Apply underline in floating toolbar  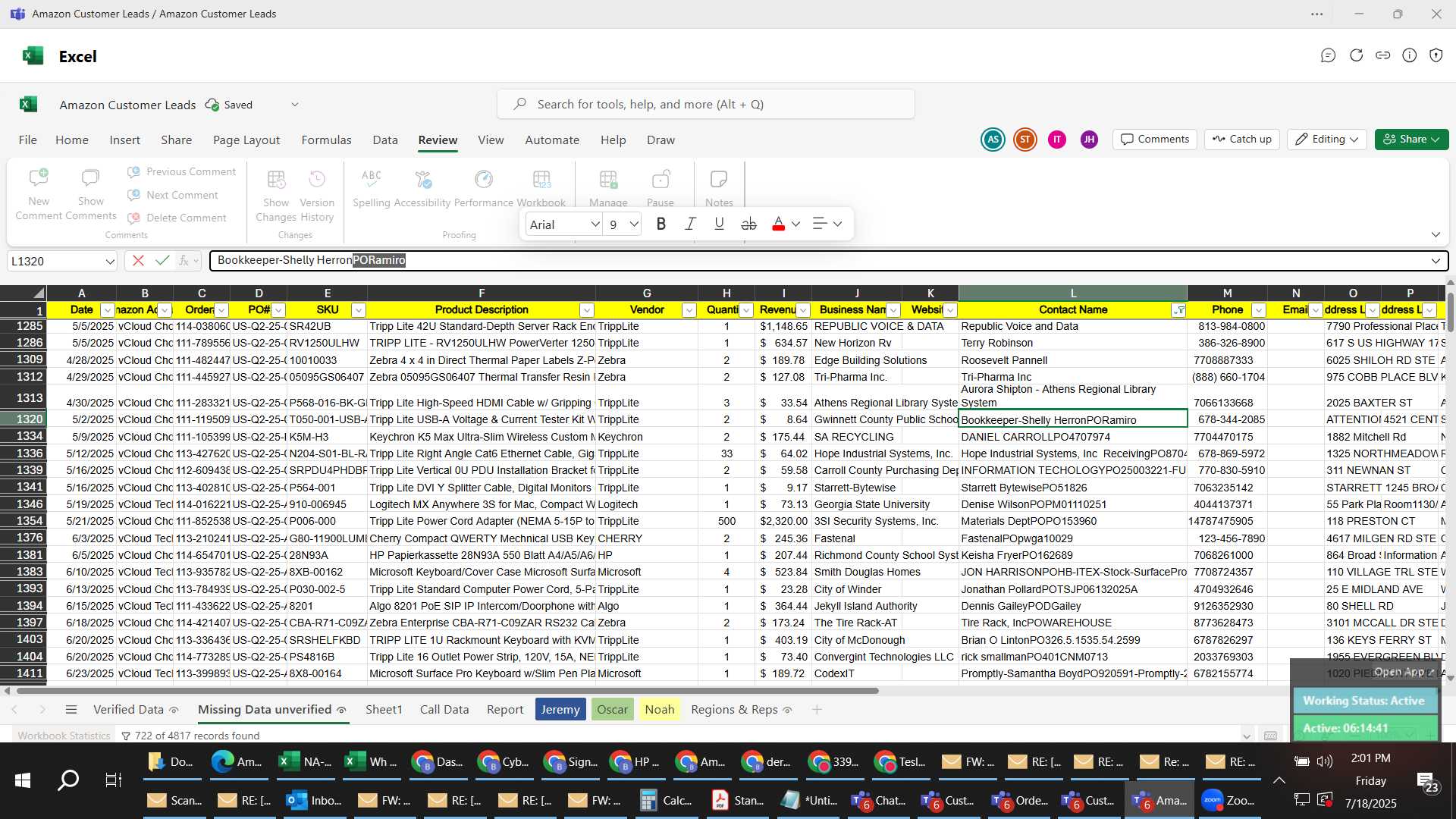(x=719, y=224)
